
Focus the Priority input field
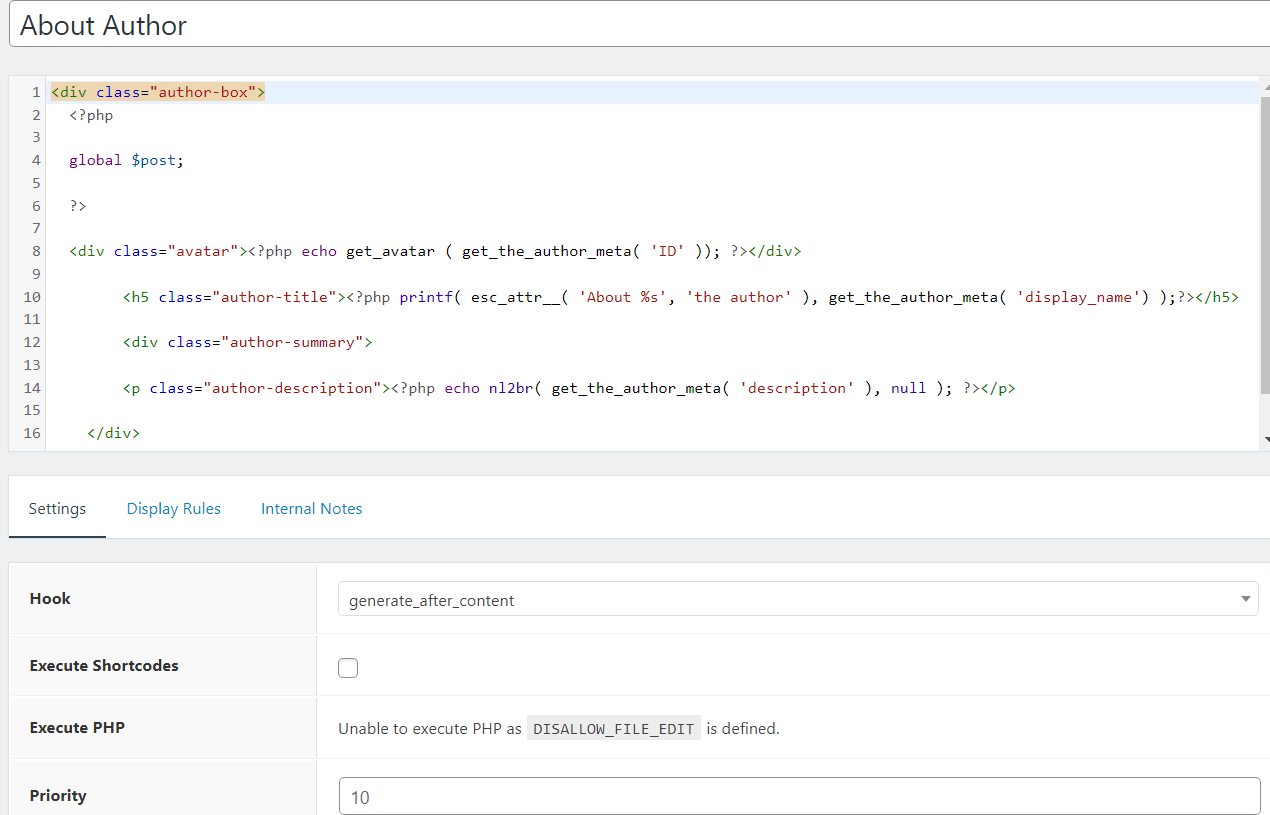coord(797,797)
